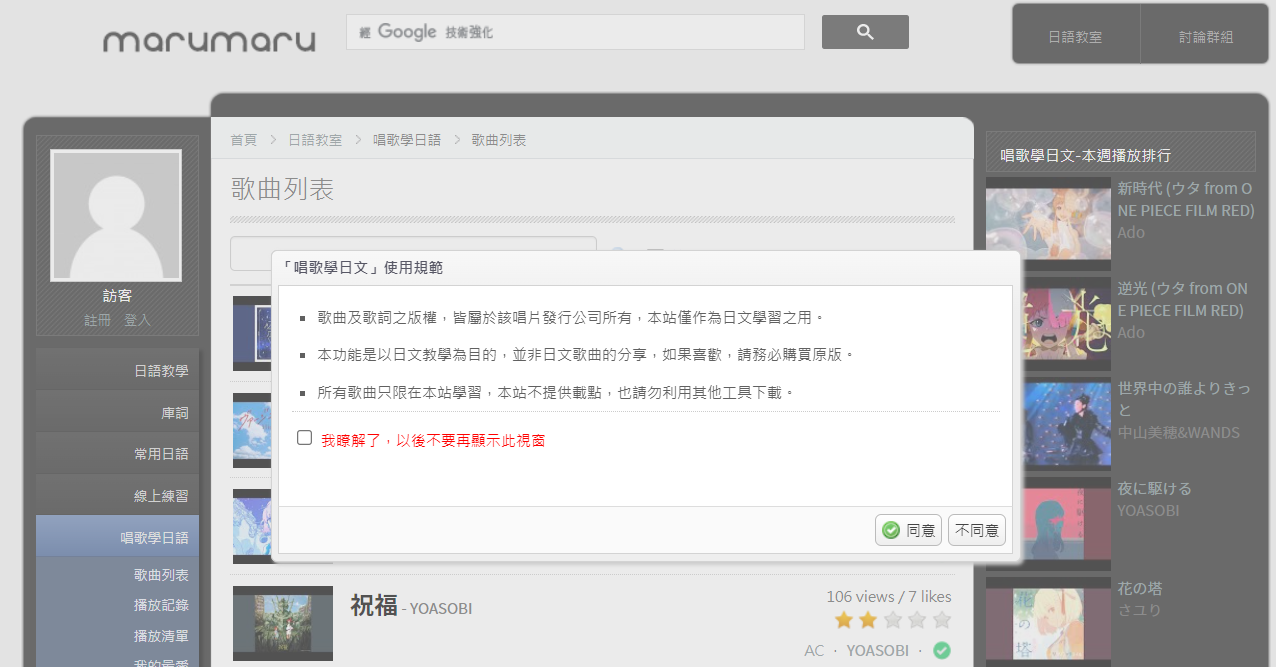Open 夜に駆ける in weekly ranking
The height and width of the screenshot is (667, 1276).
coord(1154,488)
